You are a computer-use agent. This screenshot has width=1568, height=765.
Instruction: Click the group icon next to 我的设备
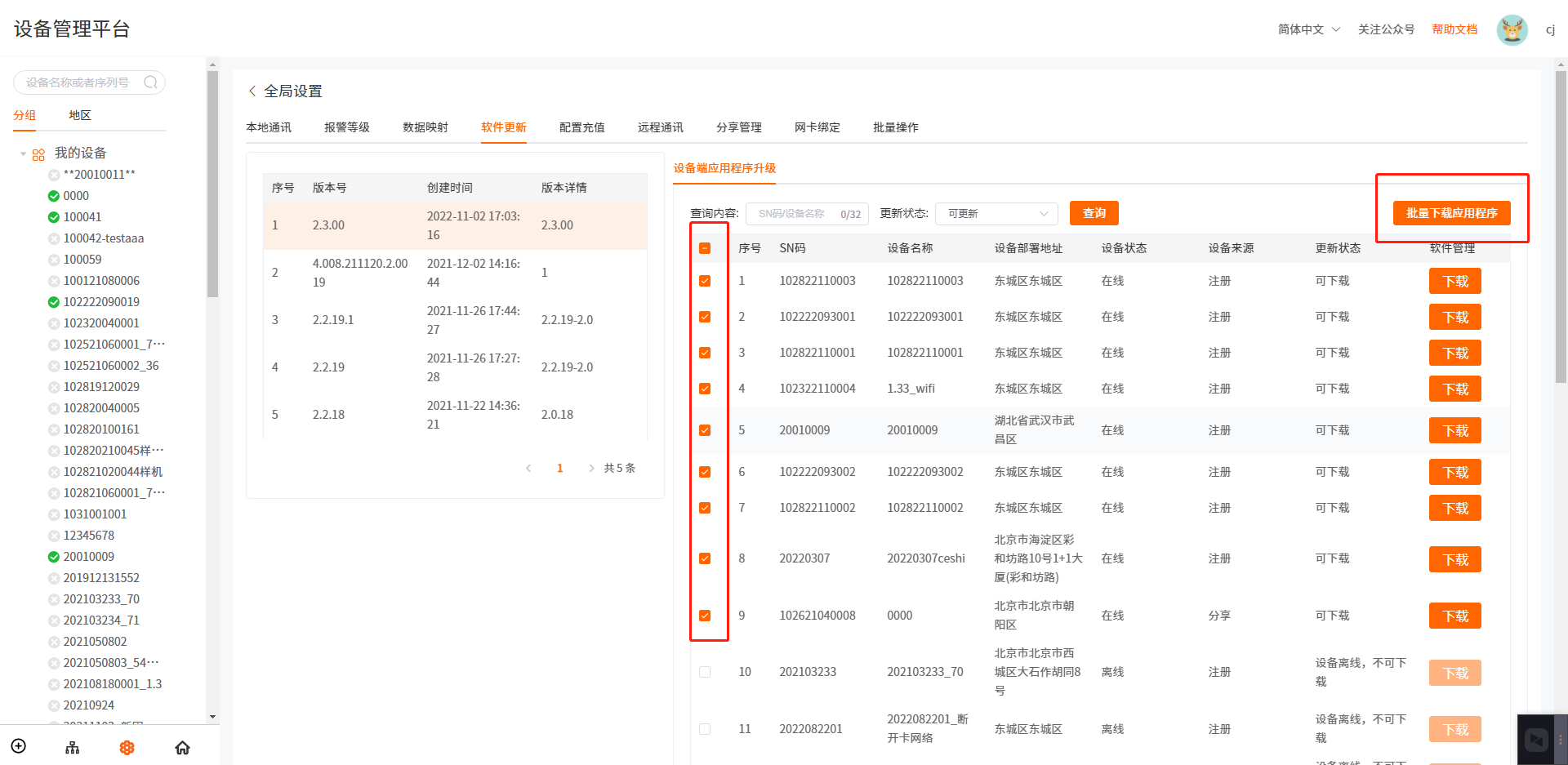click(38, 154)
